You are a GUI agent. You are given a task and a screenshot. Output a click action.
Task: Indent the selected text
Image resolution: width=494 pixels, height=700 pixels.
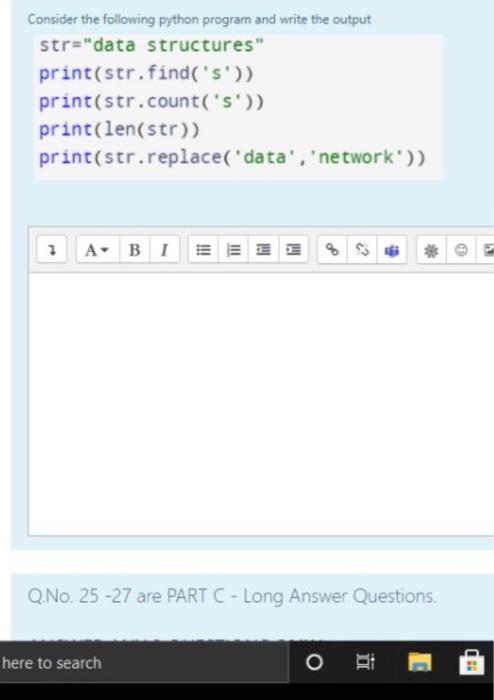pyautogui.click(x=293, y=250)
